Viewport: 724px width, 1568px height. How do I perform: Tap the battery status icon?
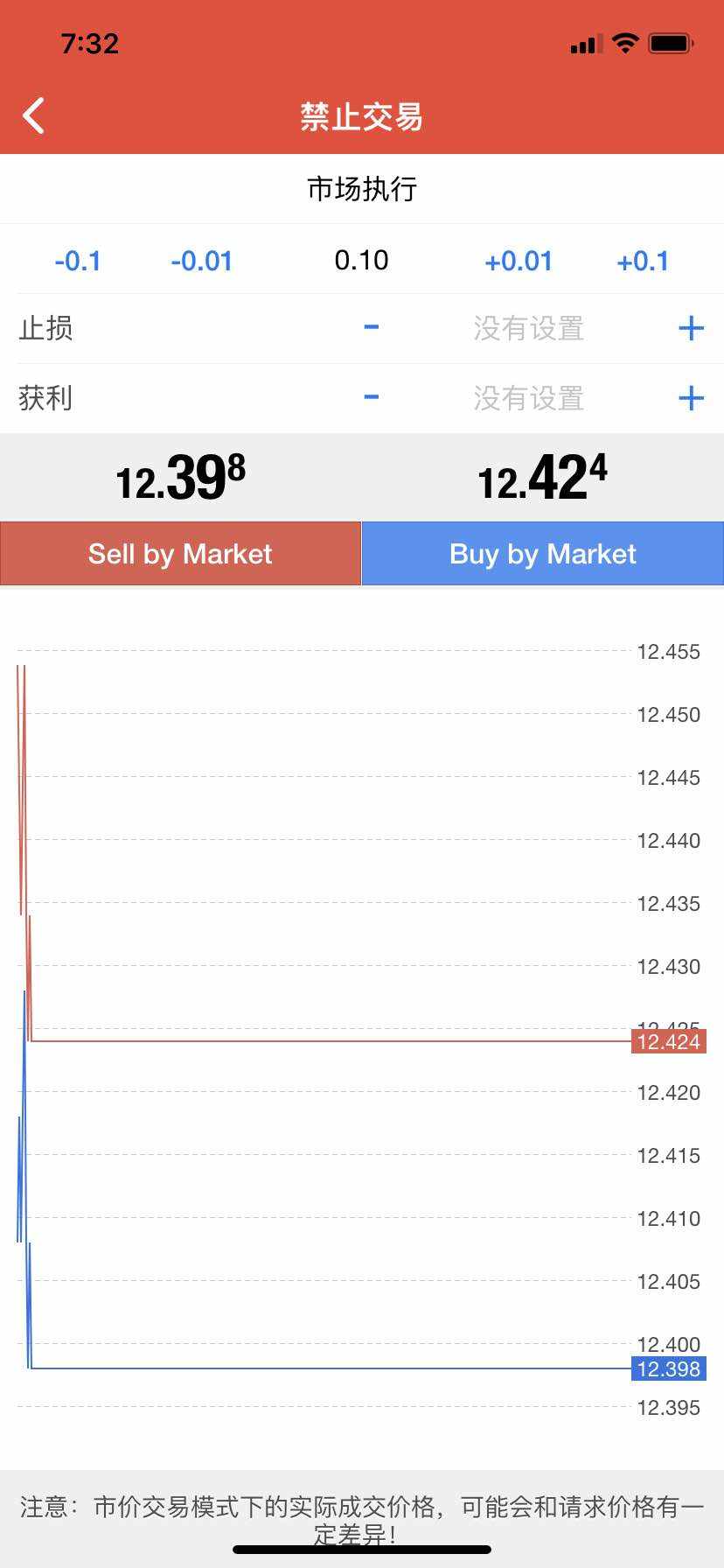pyautogui.click(x=671, y=43)
